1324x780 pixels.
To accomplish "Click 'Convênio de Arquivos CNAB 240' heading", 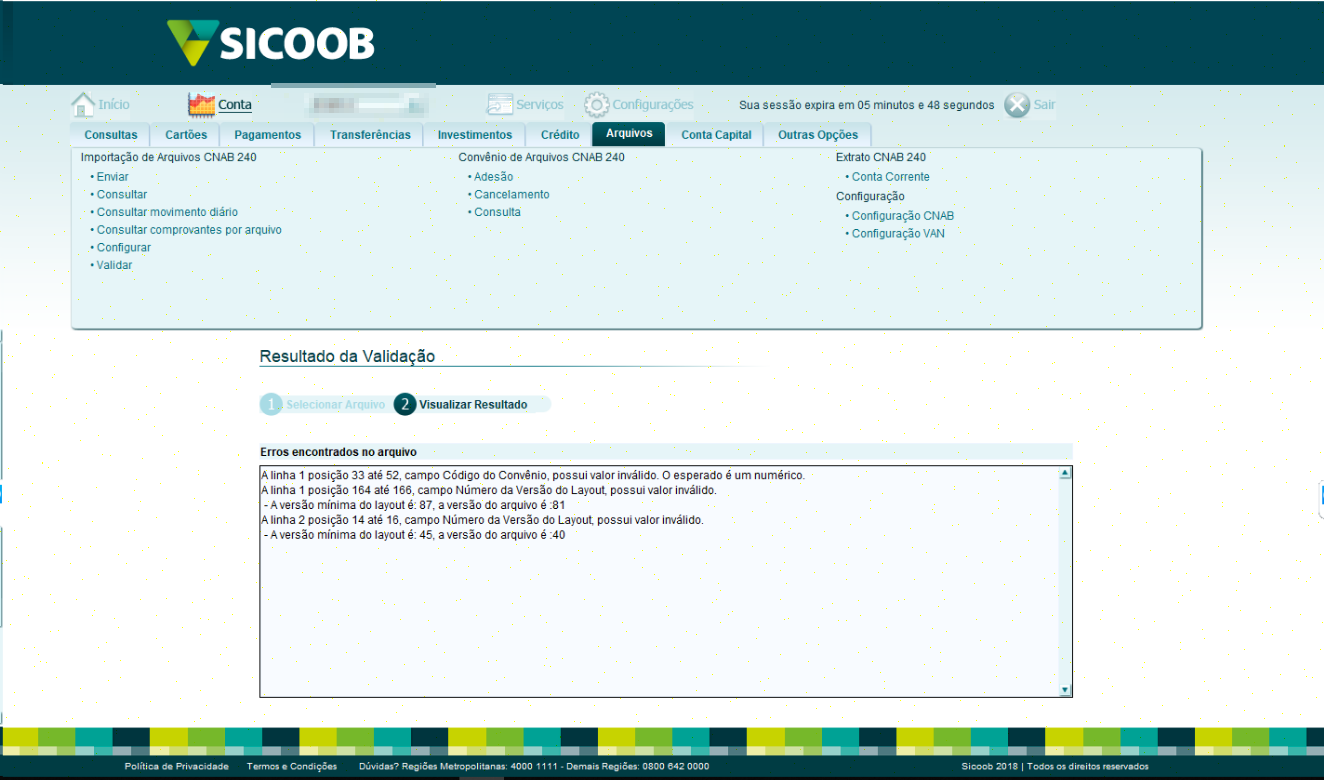I will [x=542, y=157].
